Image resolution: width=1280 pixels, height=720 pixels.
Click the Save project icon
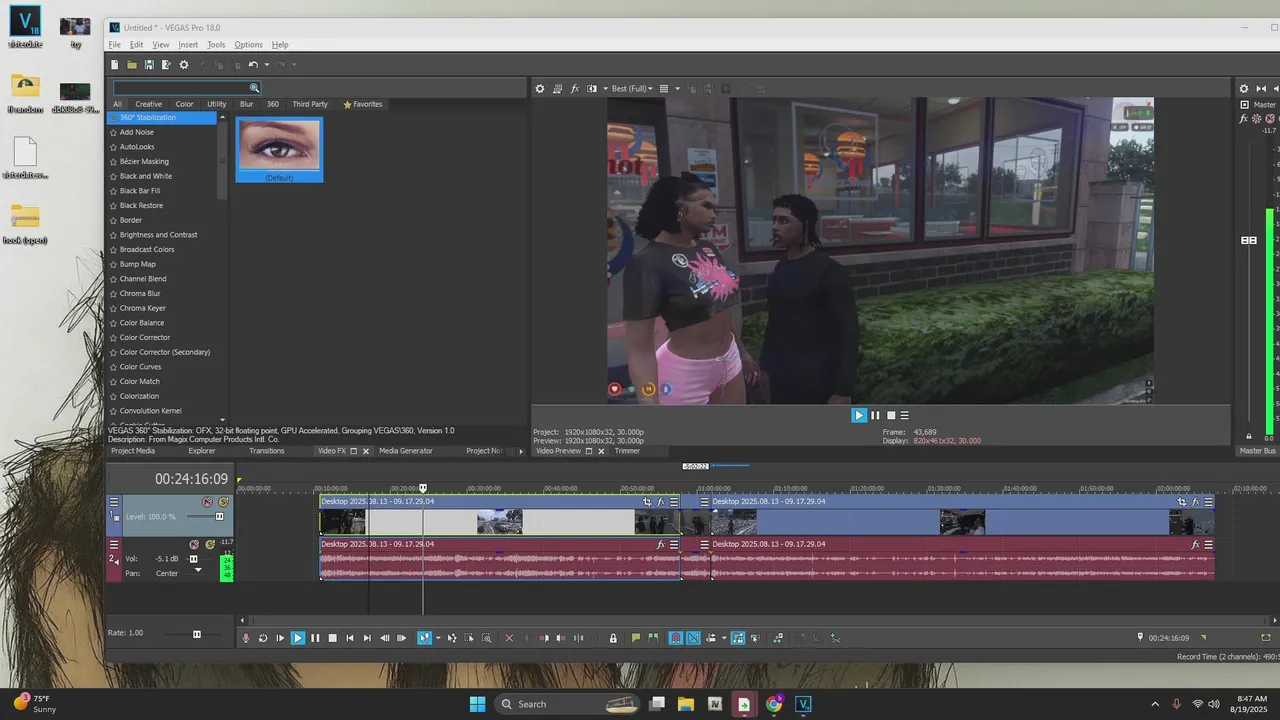point(149,65)
